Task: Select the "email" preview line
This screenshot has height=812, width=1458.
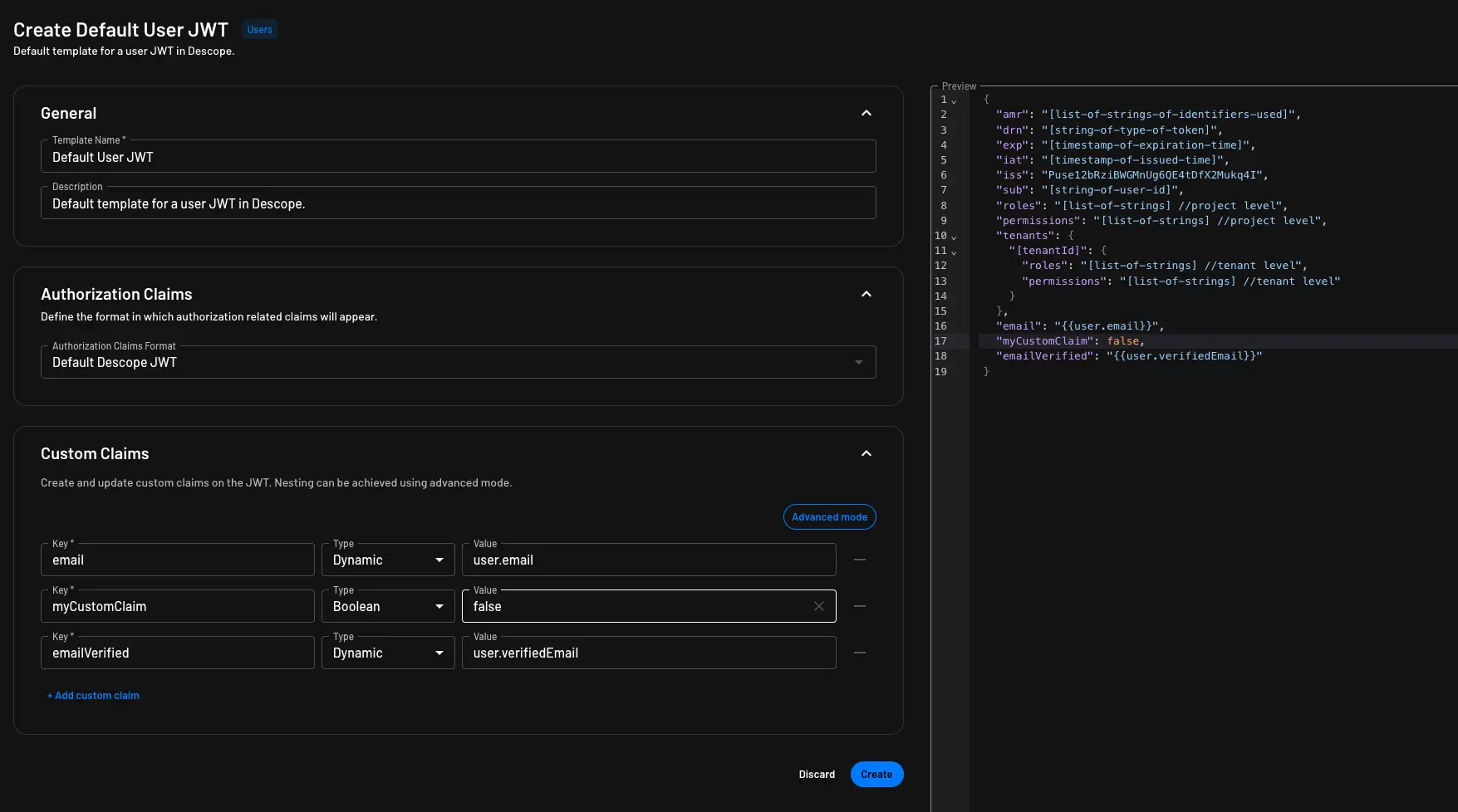Action: [1080, 326]
